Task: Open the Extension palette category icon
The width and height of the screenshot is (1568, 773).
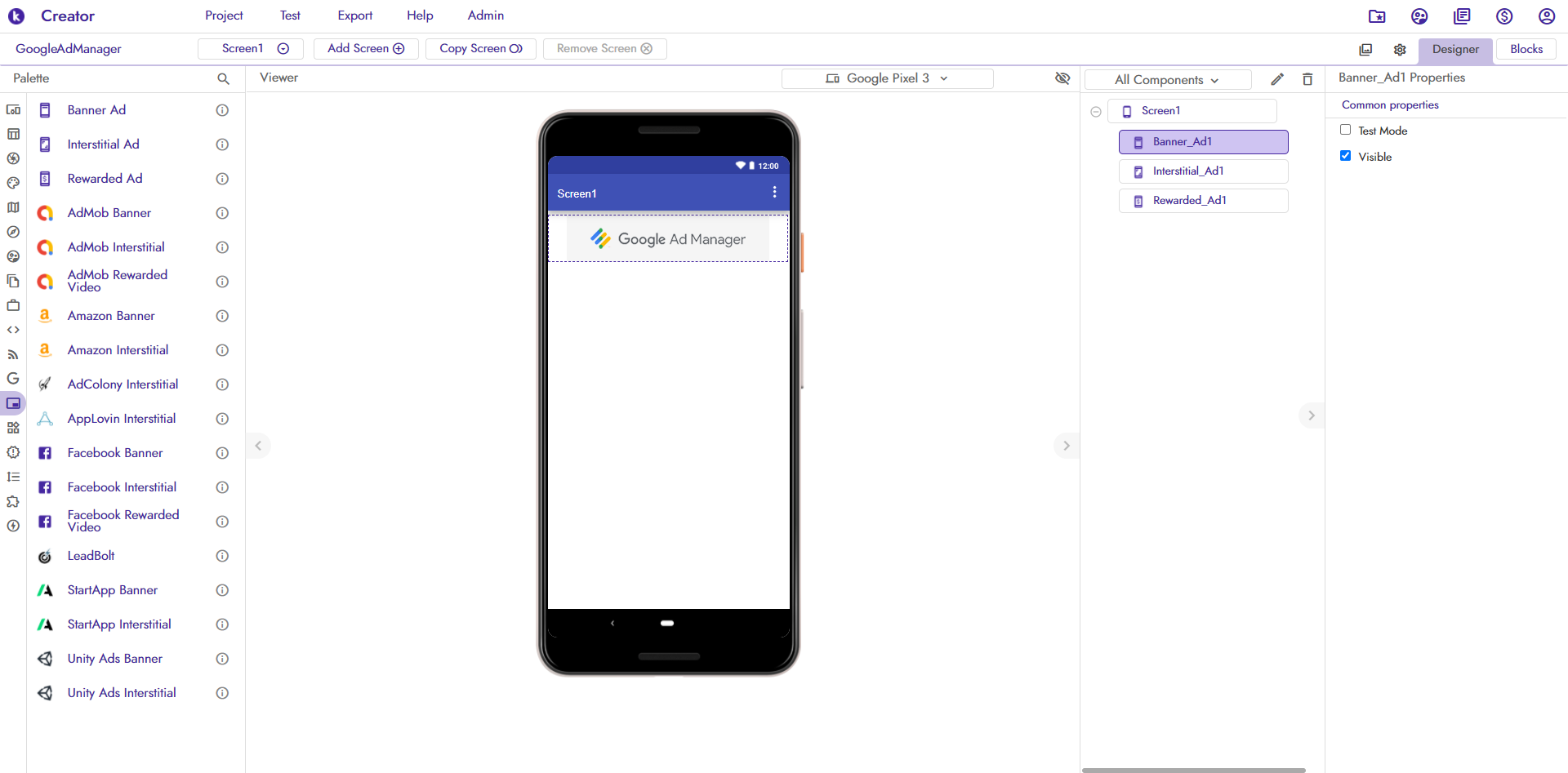Action: pyautogui.click(x=13, y=501)
